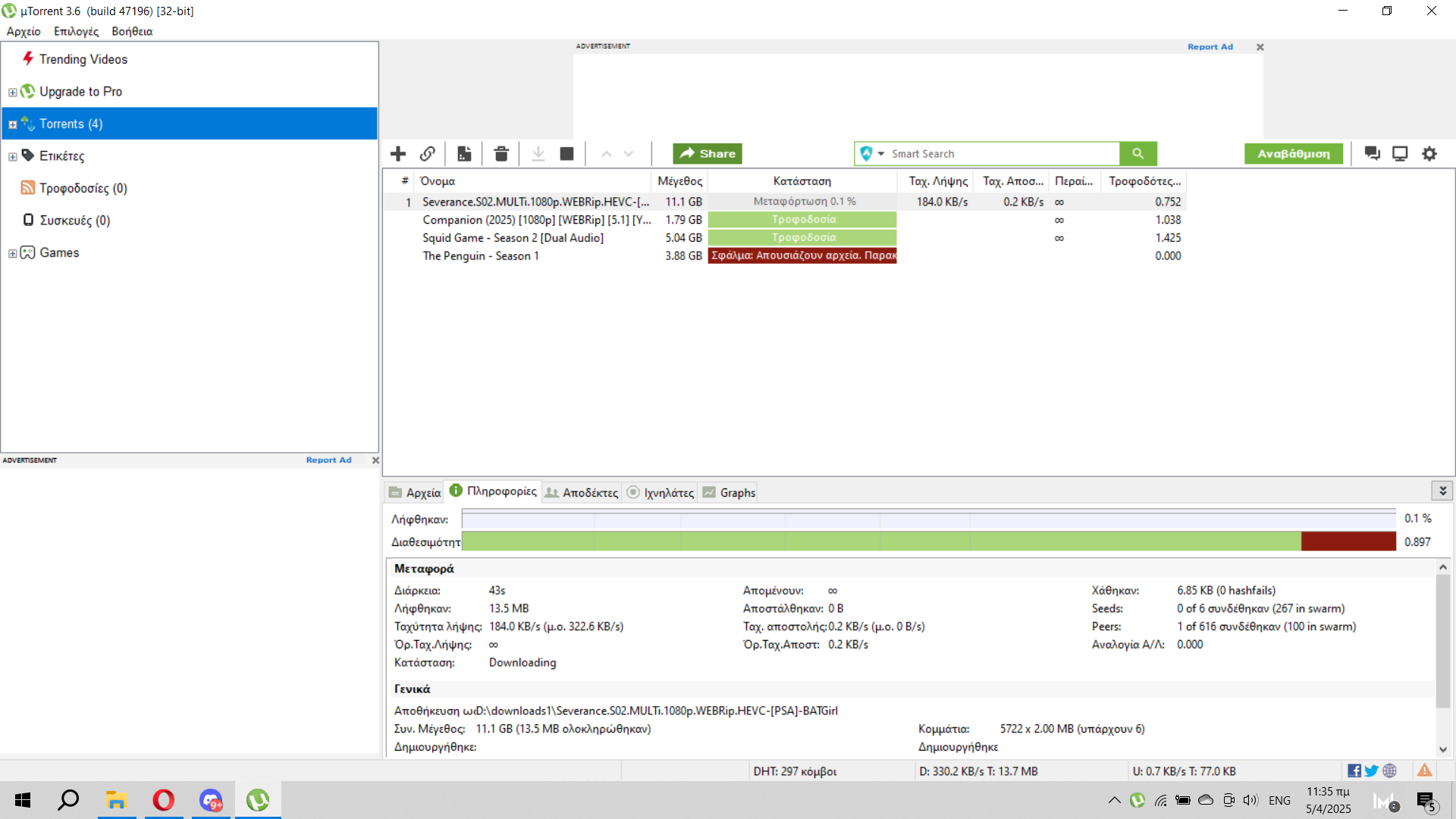This screenshot has width=1456, height=819.
Task: Sort by Κατάσταση column header
Action: (802, 181)
